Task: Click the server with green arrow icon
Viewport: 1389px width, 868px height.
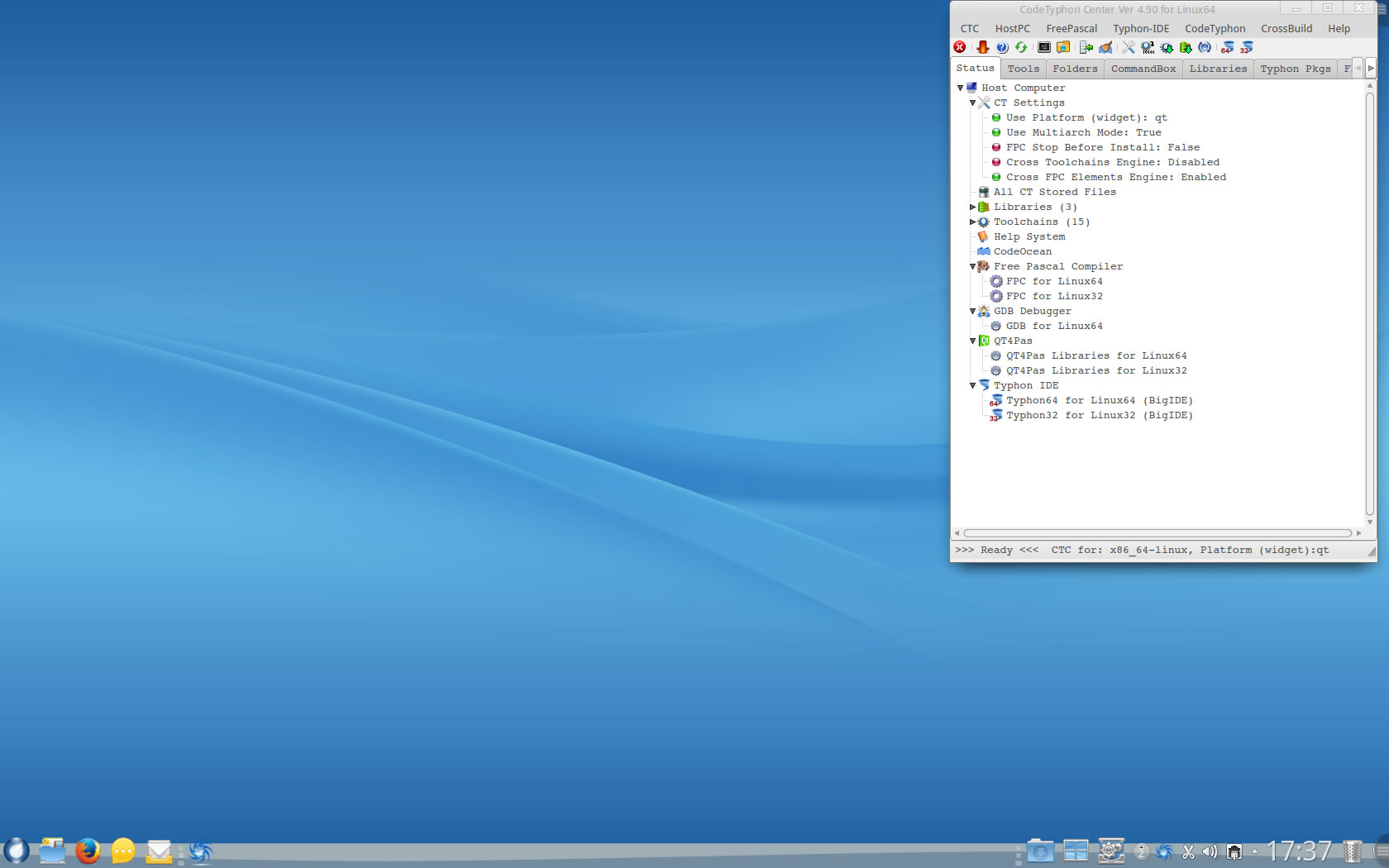Action: click(x=1086, y=47)
